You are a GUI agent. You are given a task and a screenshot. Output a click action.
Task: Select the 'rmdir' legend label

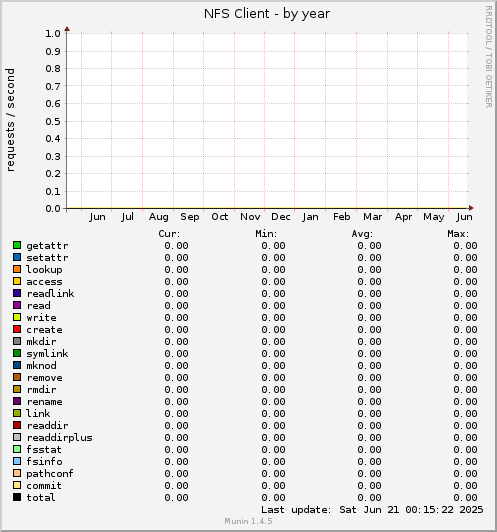pos(41,390)
